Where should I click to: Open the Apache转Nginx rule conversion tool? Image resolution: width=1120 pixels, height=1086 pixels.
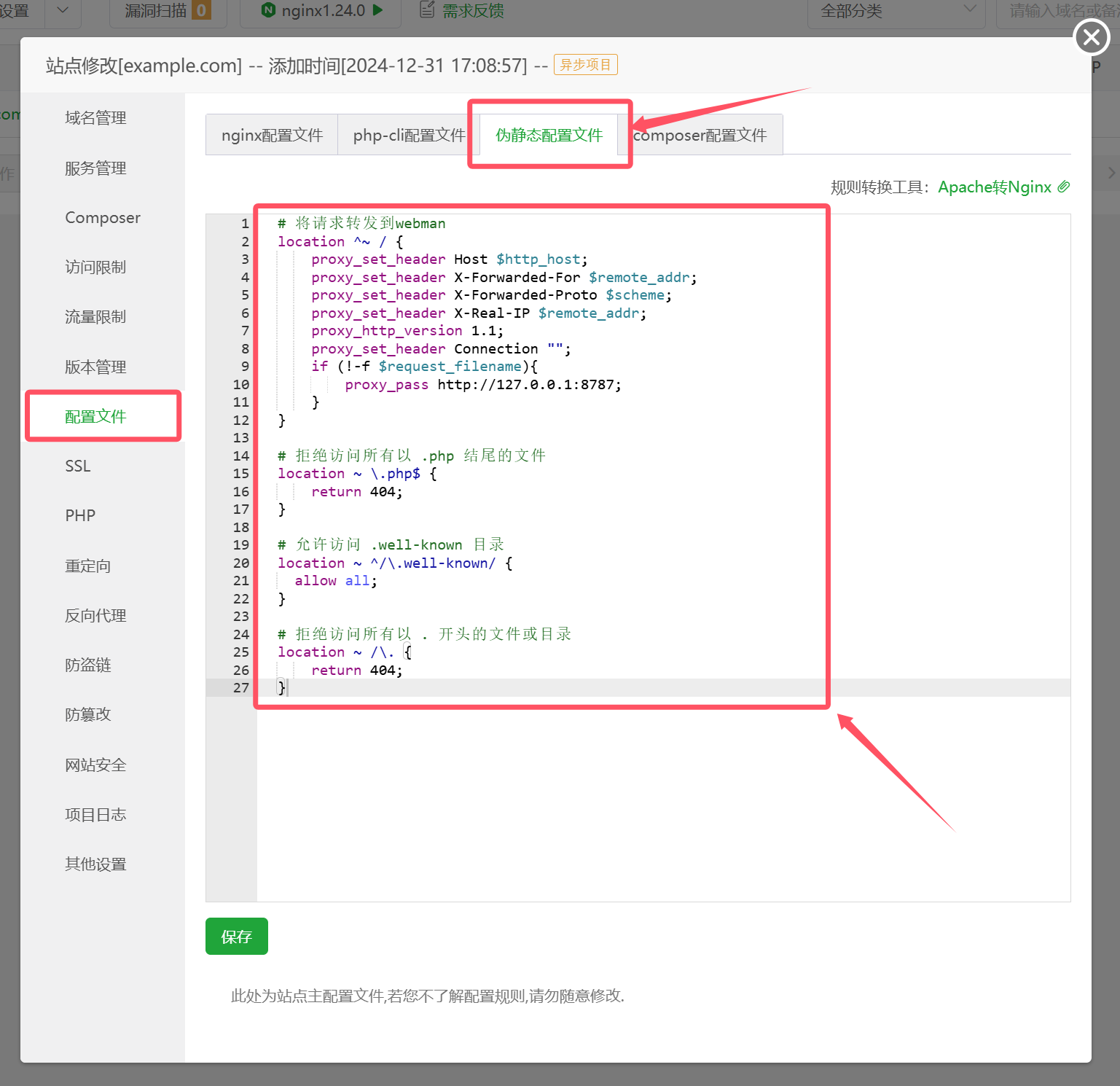click(x=994, y=187)
